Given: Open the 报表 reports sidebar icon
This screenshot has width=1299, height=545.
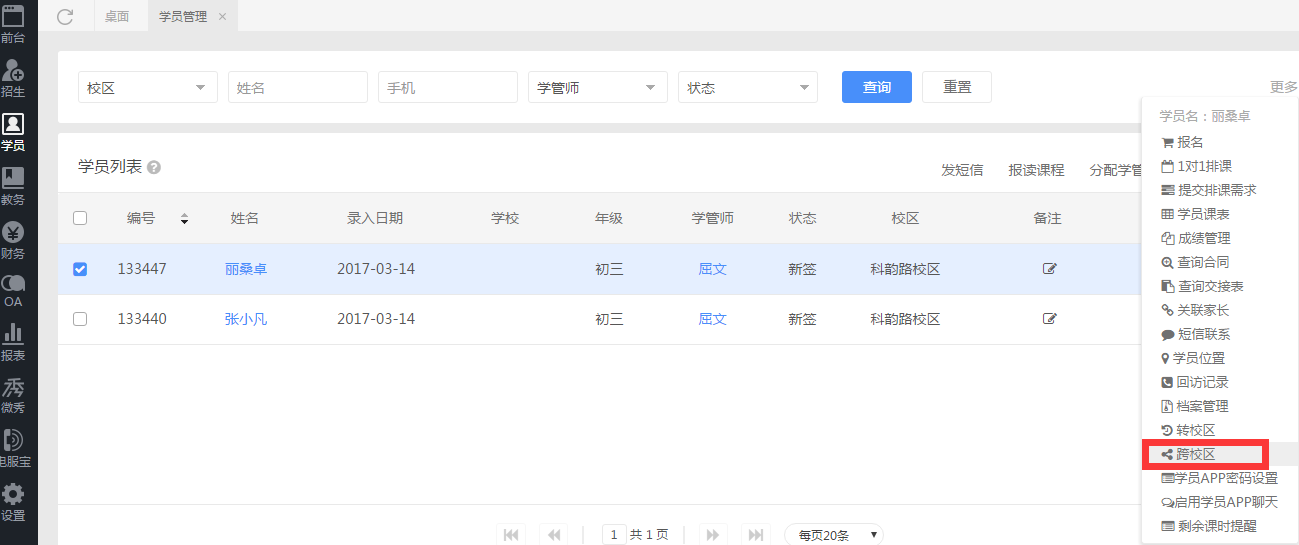Looking at the screenshot, I should pyautogui.click(x=13, y=341).
